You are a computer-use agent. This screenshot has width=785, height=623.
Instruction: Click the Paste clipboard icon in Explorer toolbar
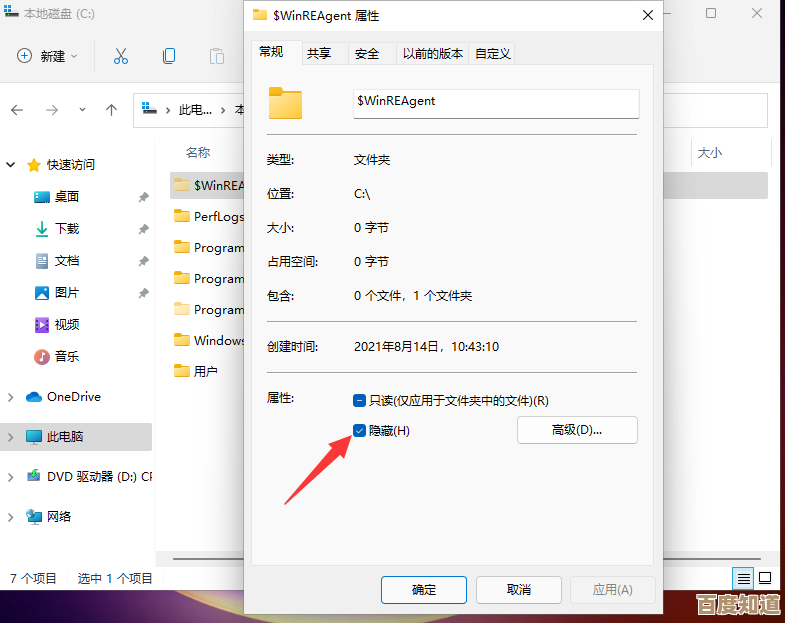[x=217, y=56]
